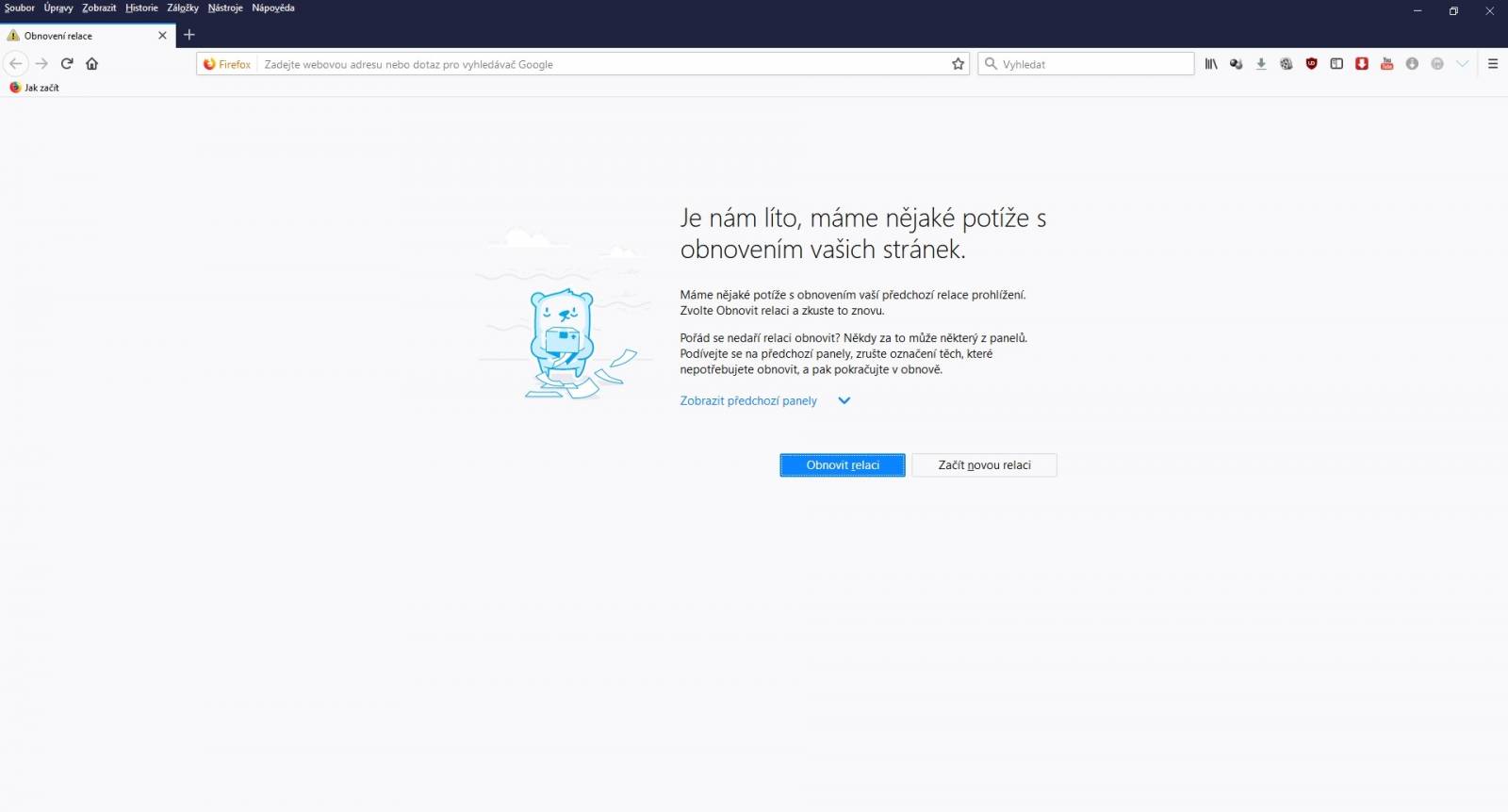The width and height of the screenshot is (1508, 812).
Task: Click the Obnovit relaci button
Action: point(843,465)
